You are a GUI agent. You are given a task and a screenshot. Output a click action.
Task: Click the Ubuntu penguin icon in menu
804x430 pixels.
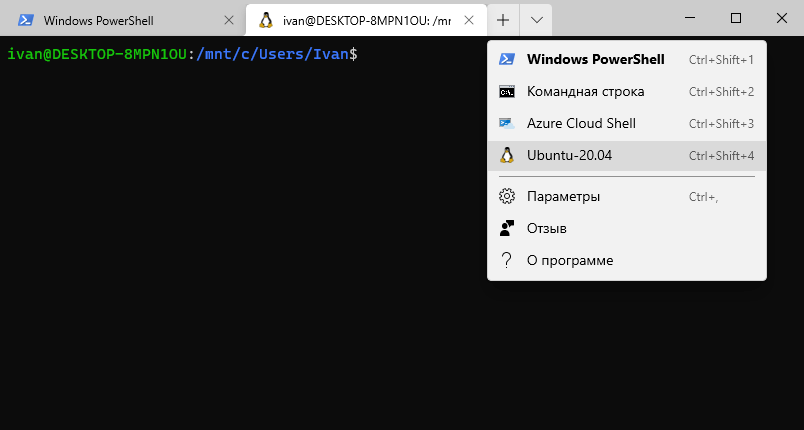(x=507, y=155)
